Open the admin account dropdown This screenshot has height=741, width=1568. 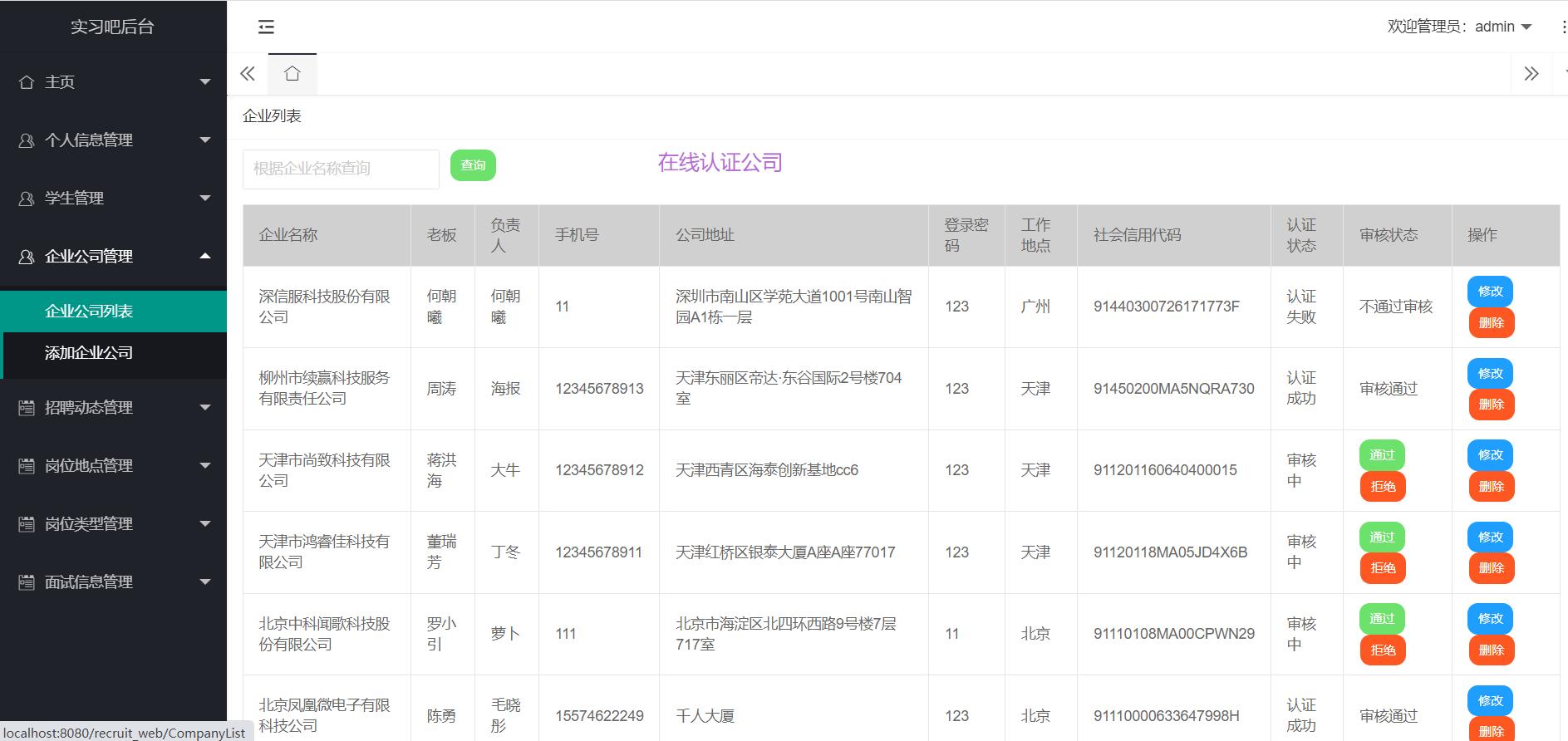[1460, 27]
